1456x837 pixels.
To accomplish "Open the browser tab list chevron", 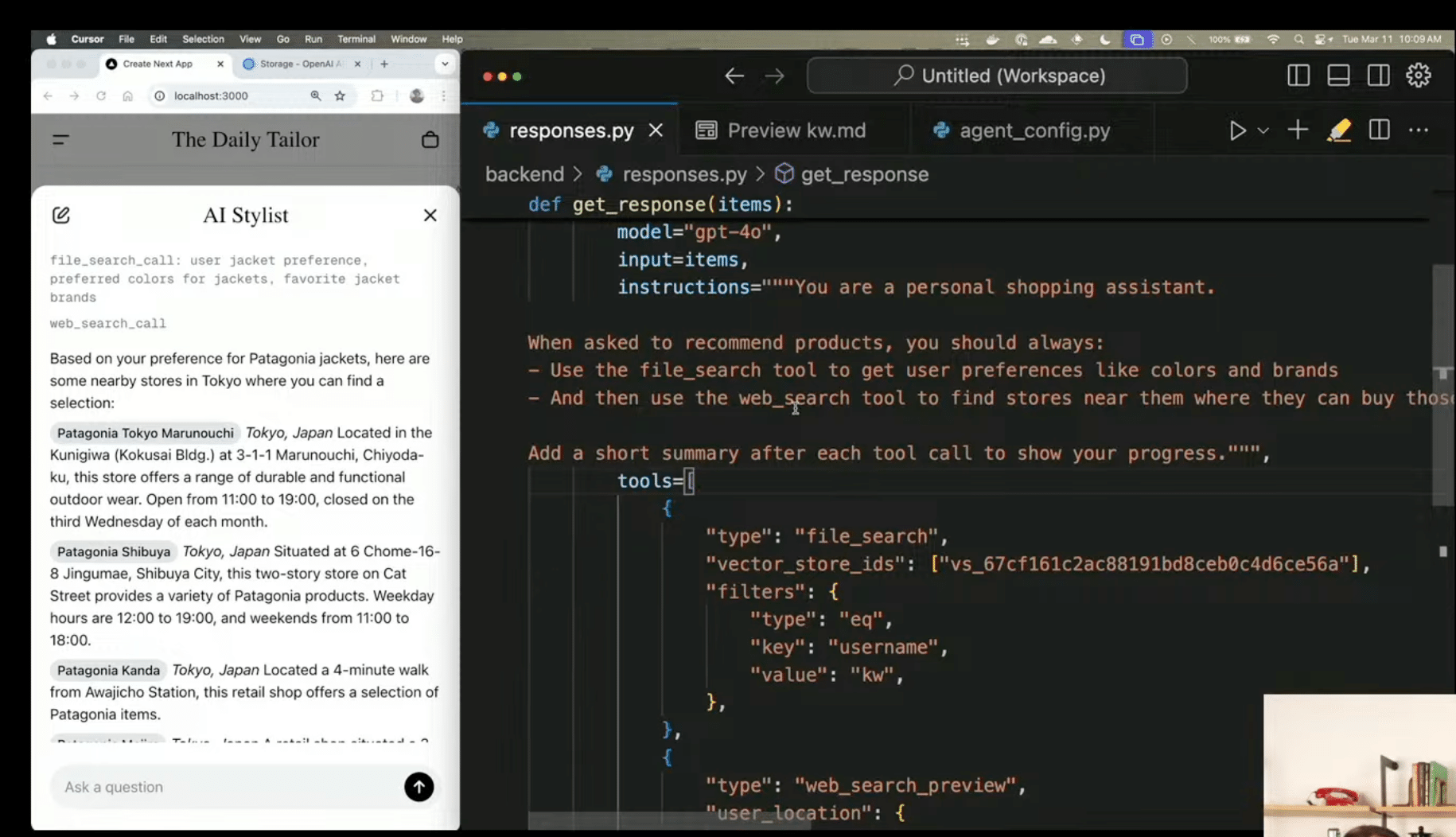I will (445, 64).
